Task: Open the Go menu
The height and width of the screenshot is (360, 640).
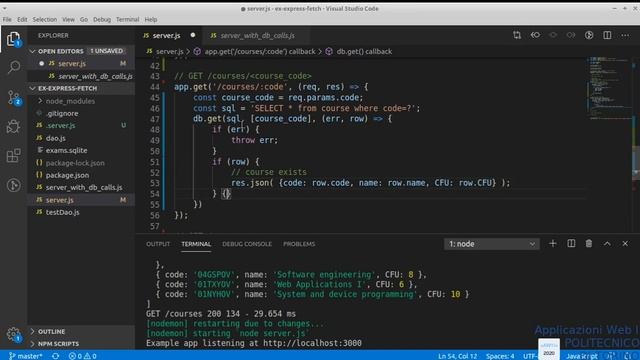Action: tap(84, 19)
